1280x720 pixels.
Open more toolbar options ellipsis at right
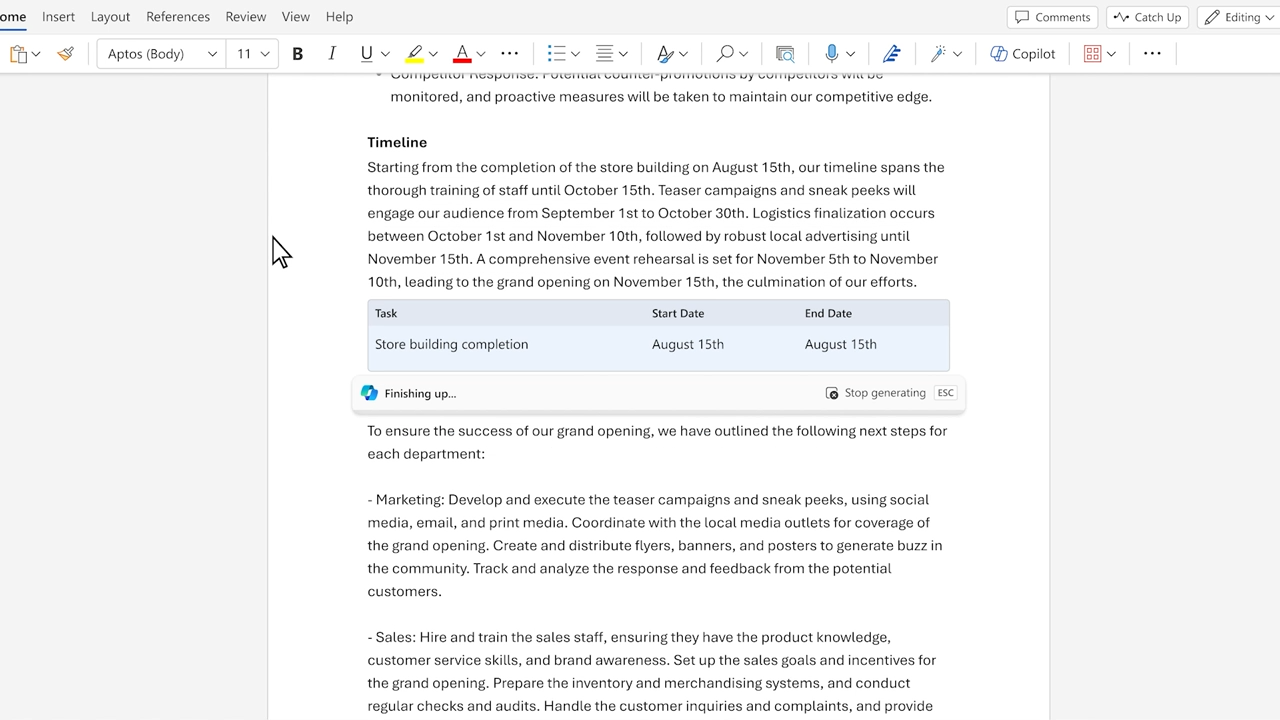[x=1152, y=54]
